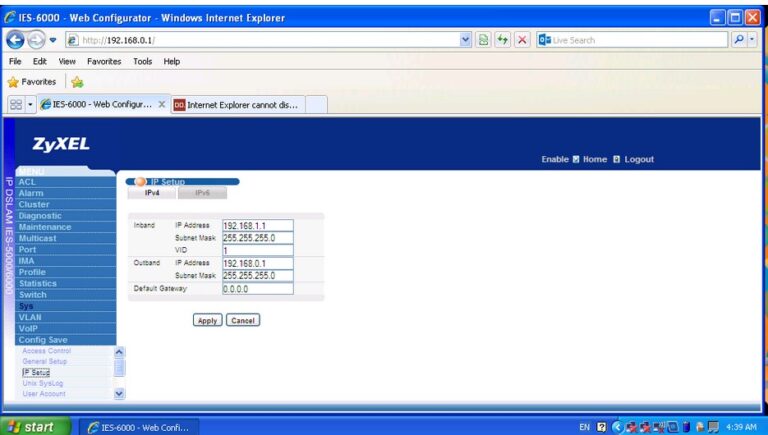The width and height of the screenshot is (768, 435).
Task: Select Statistics in the left menu
Action: [66, 283]
